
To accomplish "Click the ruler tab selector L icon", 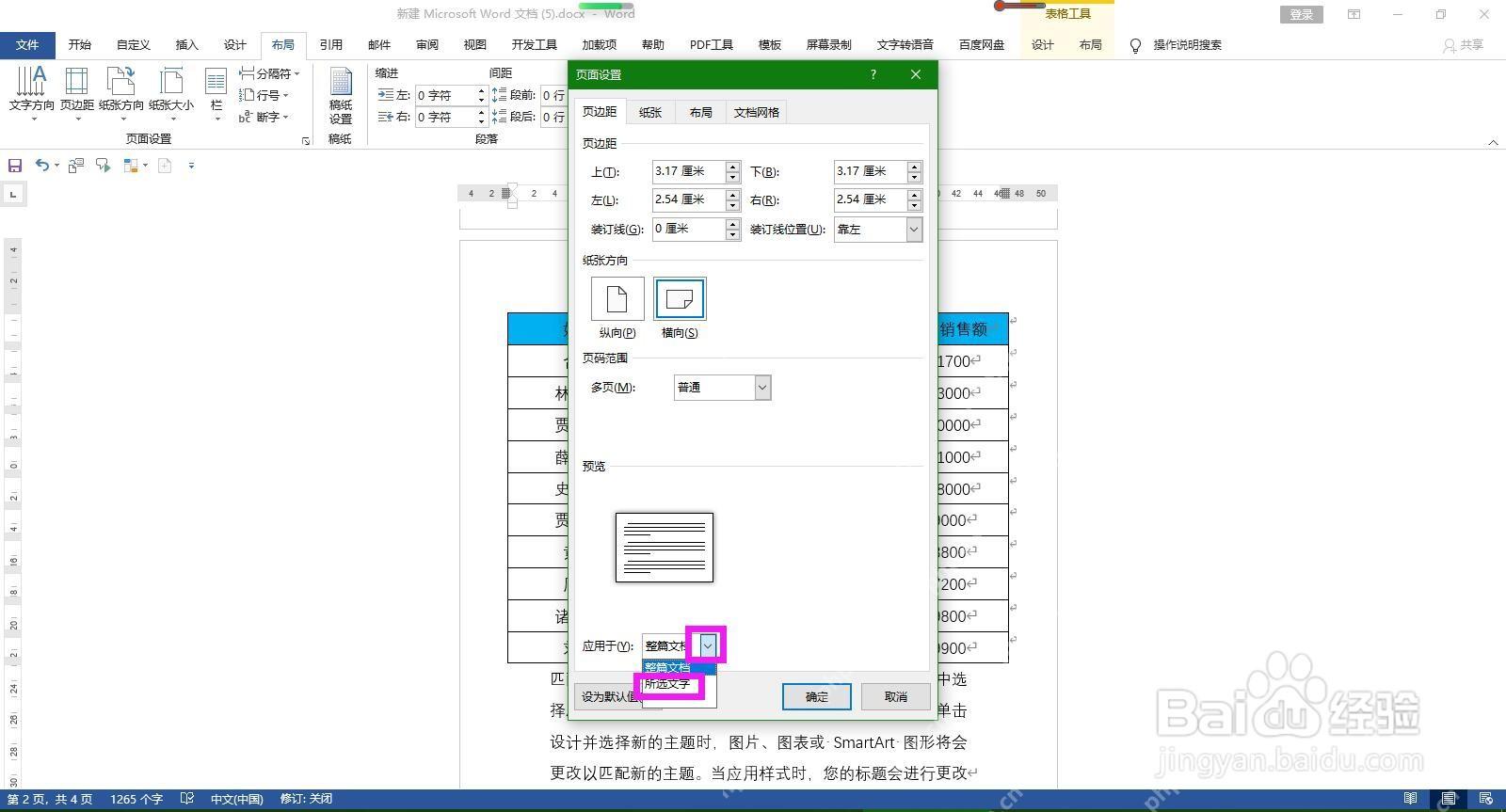I will [x=13, y=195].
